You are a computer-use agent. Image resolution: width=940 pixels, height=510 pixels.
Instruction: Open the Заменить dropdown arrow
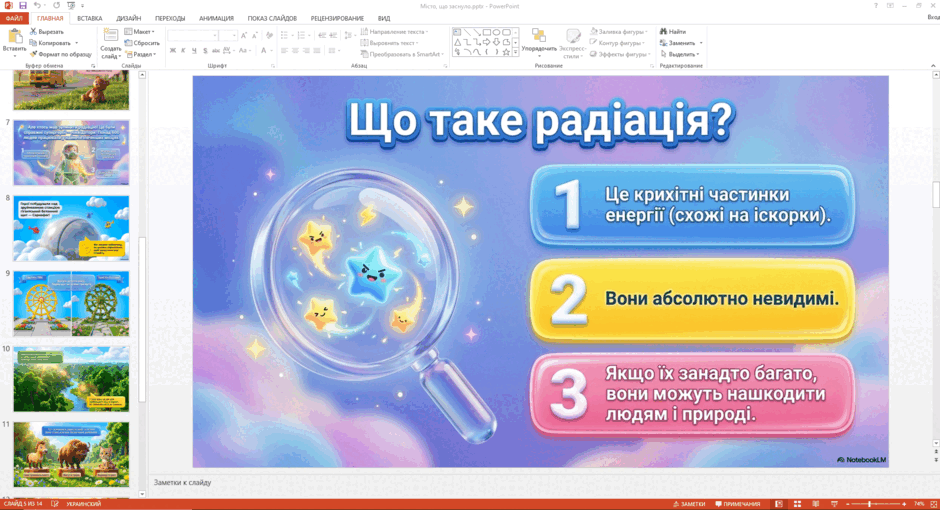point(701,43)
